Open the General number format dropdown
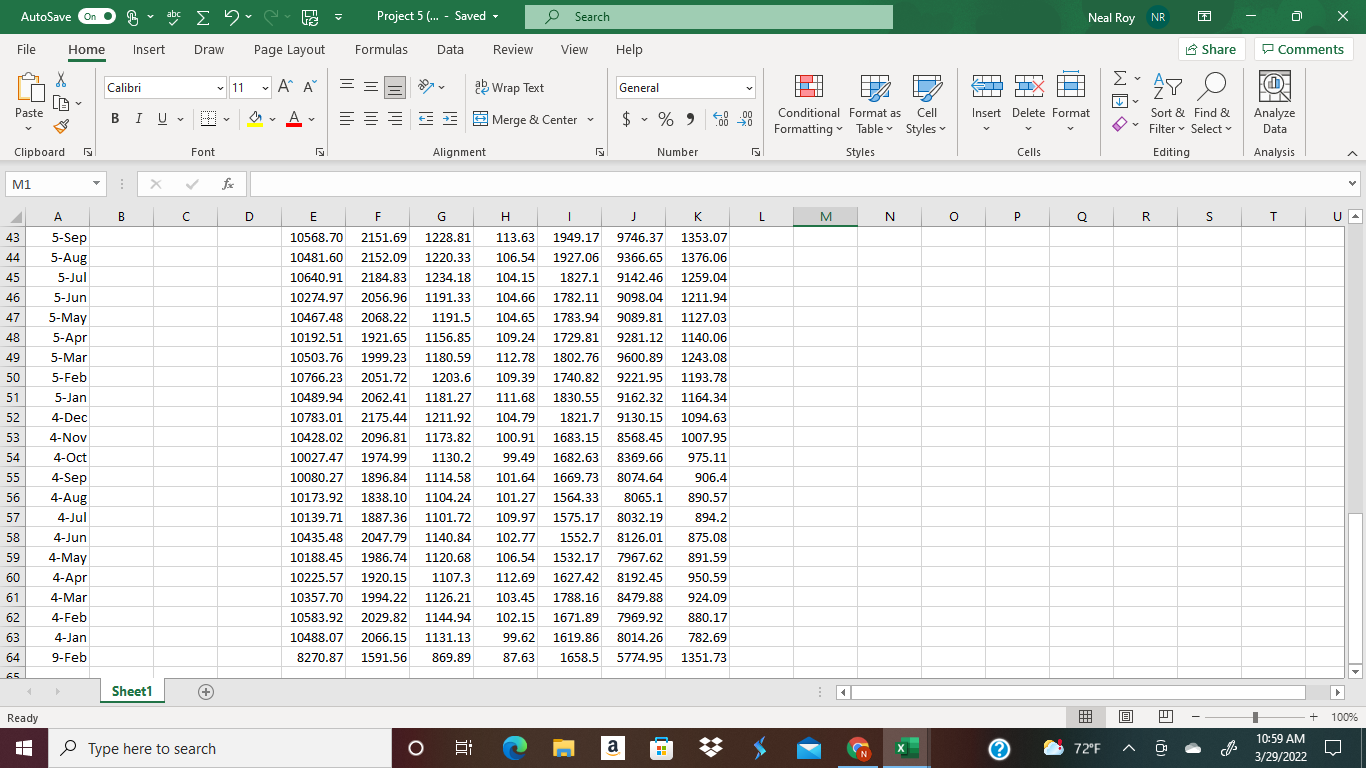The height and width of the screenshot is (768, 1366). [751, 87]
